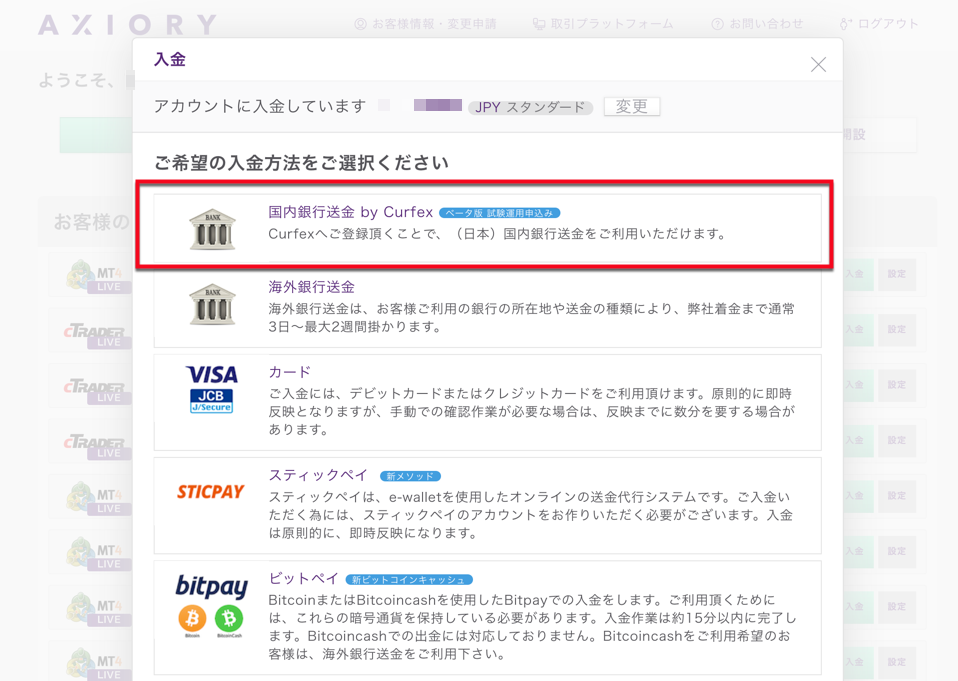Click the platform icon beside 取引プラットフォーム

click(x=539, y=24)
